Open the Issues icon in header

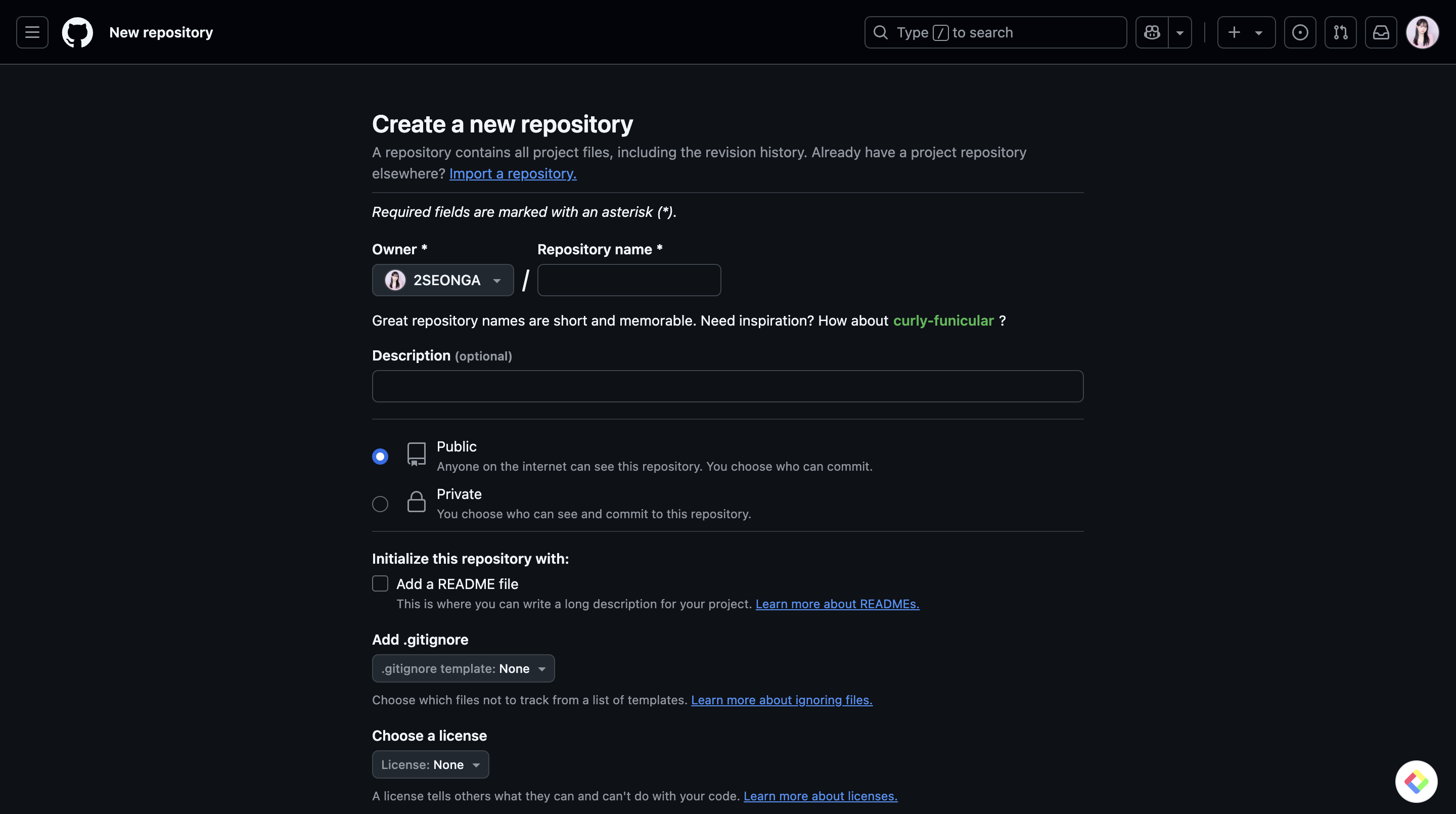1300,32
